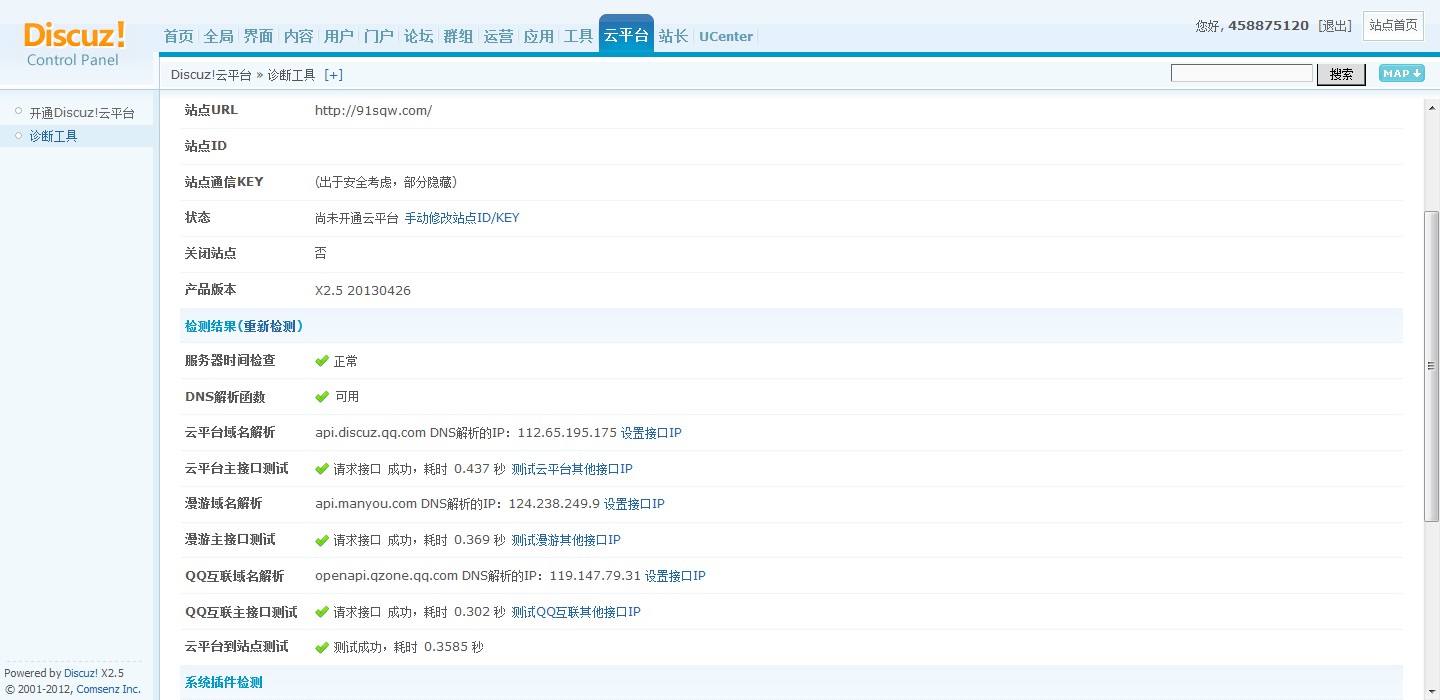This screenshot has width=1440, height=700.
Task: Click 设置接口IP for api.discuz.qq.com
Action: coord(651,433)
